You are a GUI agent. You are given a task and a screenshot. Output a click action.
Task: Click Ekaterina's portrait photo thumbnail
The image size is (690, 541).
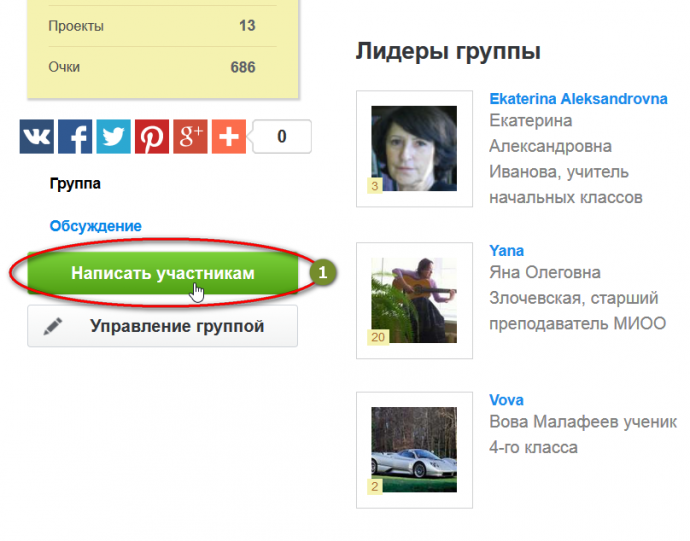[x=414, y=148]
